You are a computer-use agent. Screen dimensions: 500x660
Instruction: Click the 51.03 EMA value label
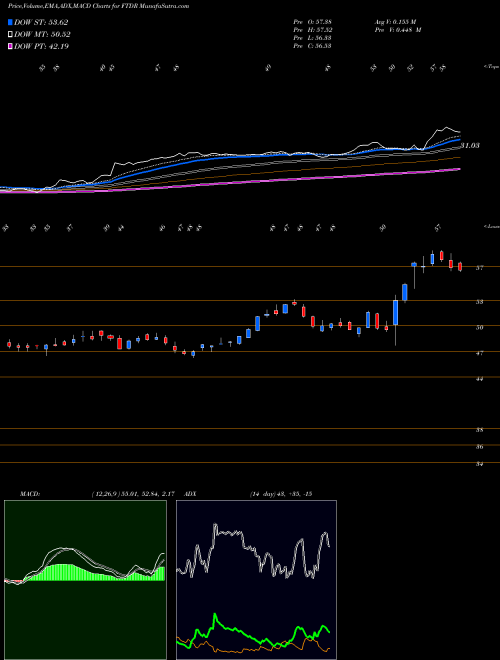click(470, 145)
